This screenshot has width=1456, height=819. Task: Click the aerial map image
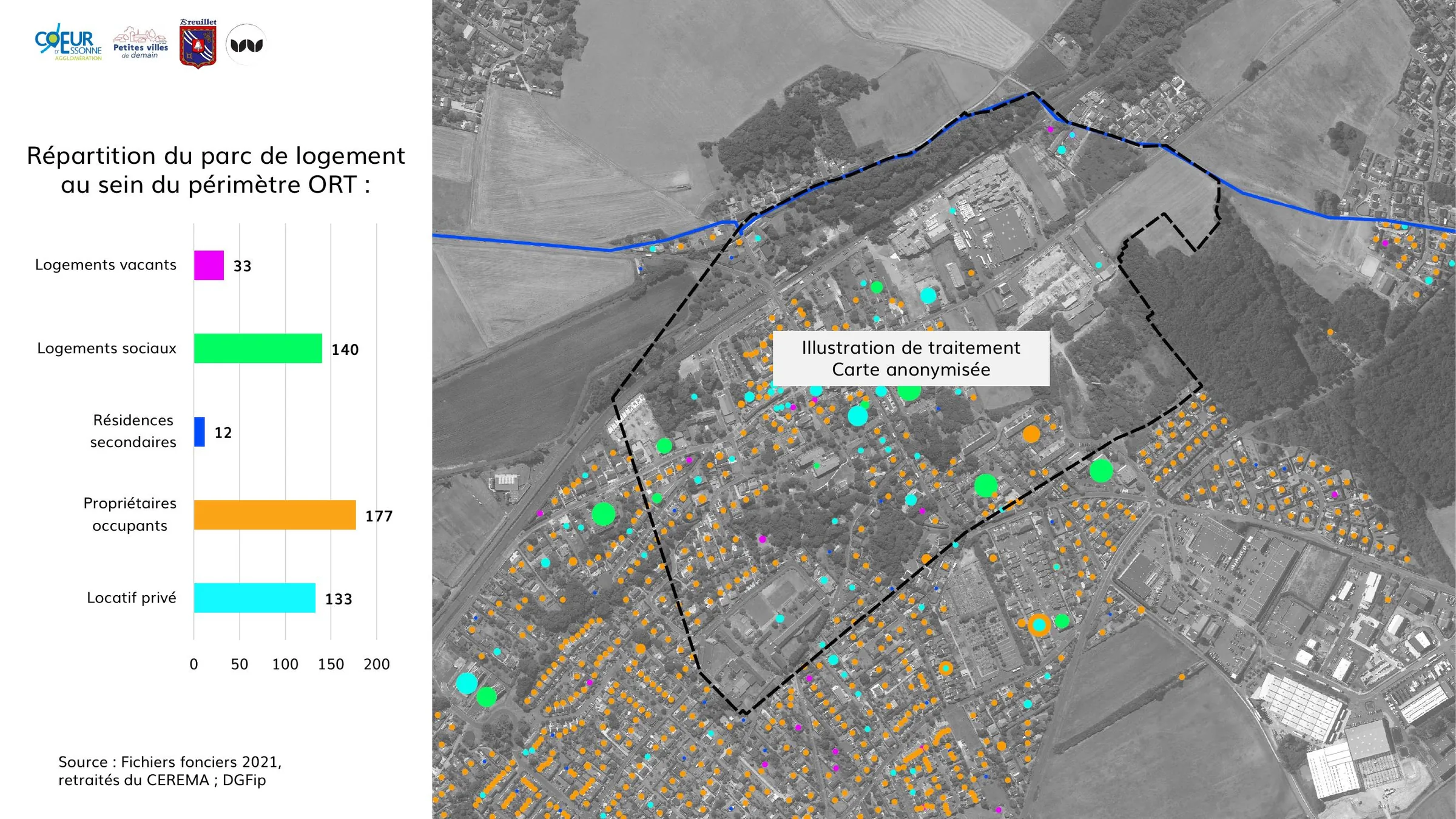944,409
